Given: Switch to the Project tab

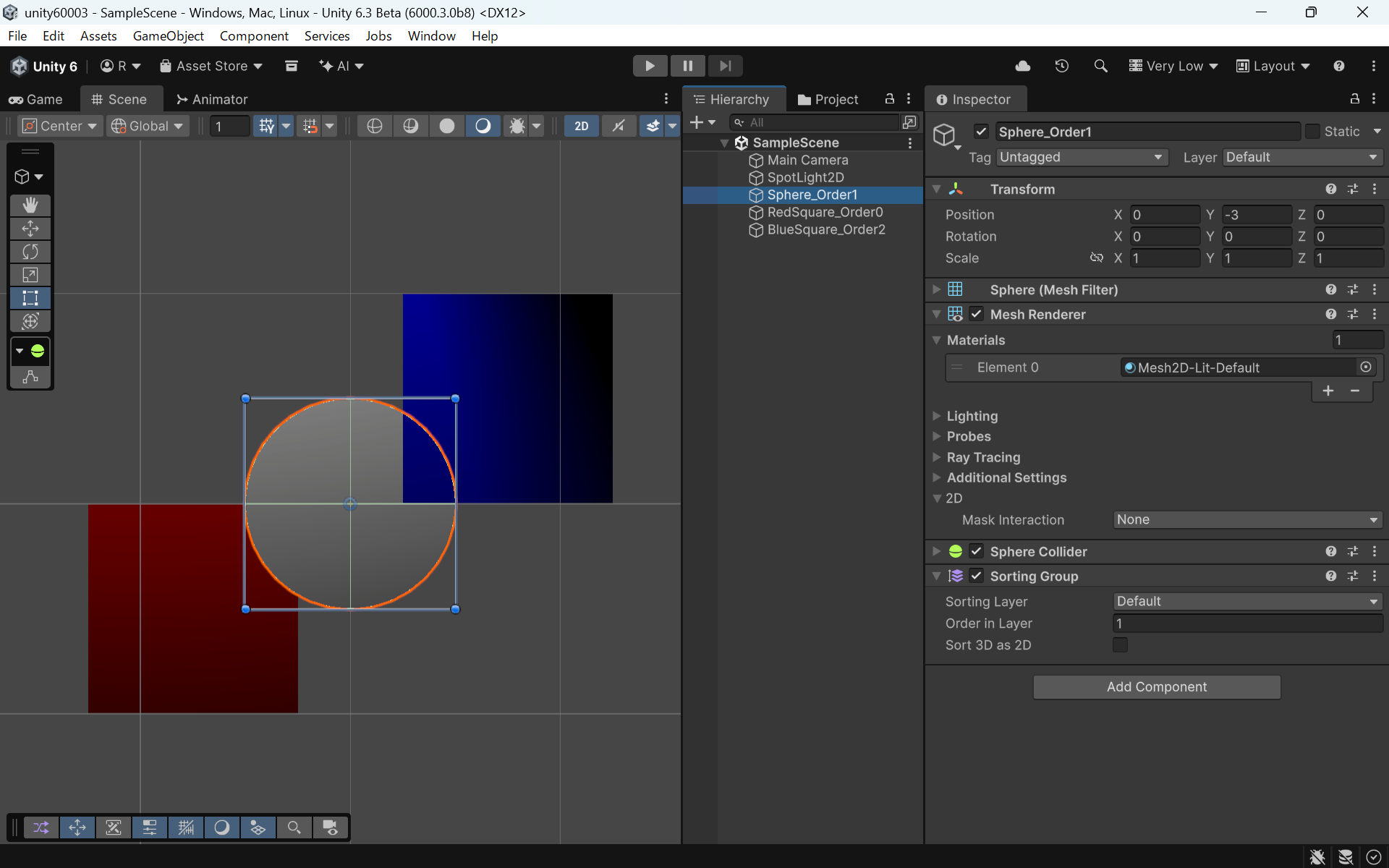Looking at the screenshot, I should (828, 99).
